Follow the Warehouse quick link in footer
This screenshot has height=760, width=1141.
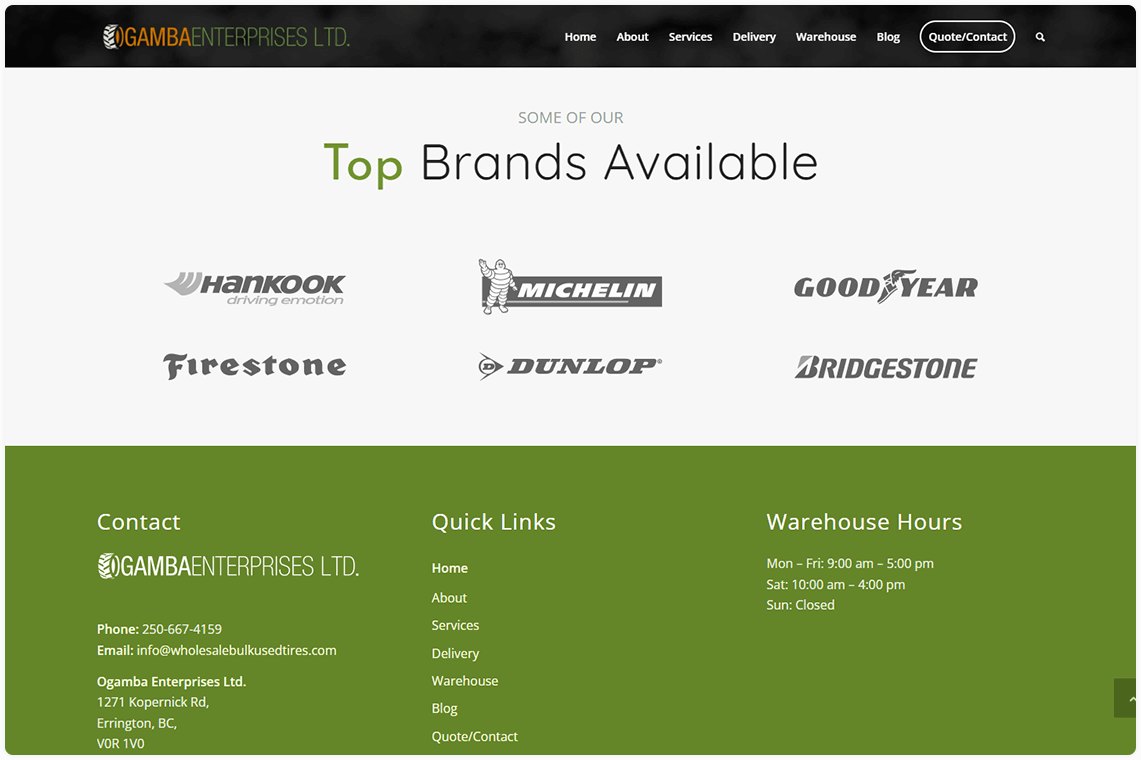click(x=465, y=681)
